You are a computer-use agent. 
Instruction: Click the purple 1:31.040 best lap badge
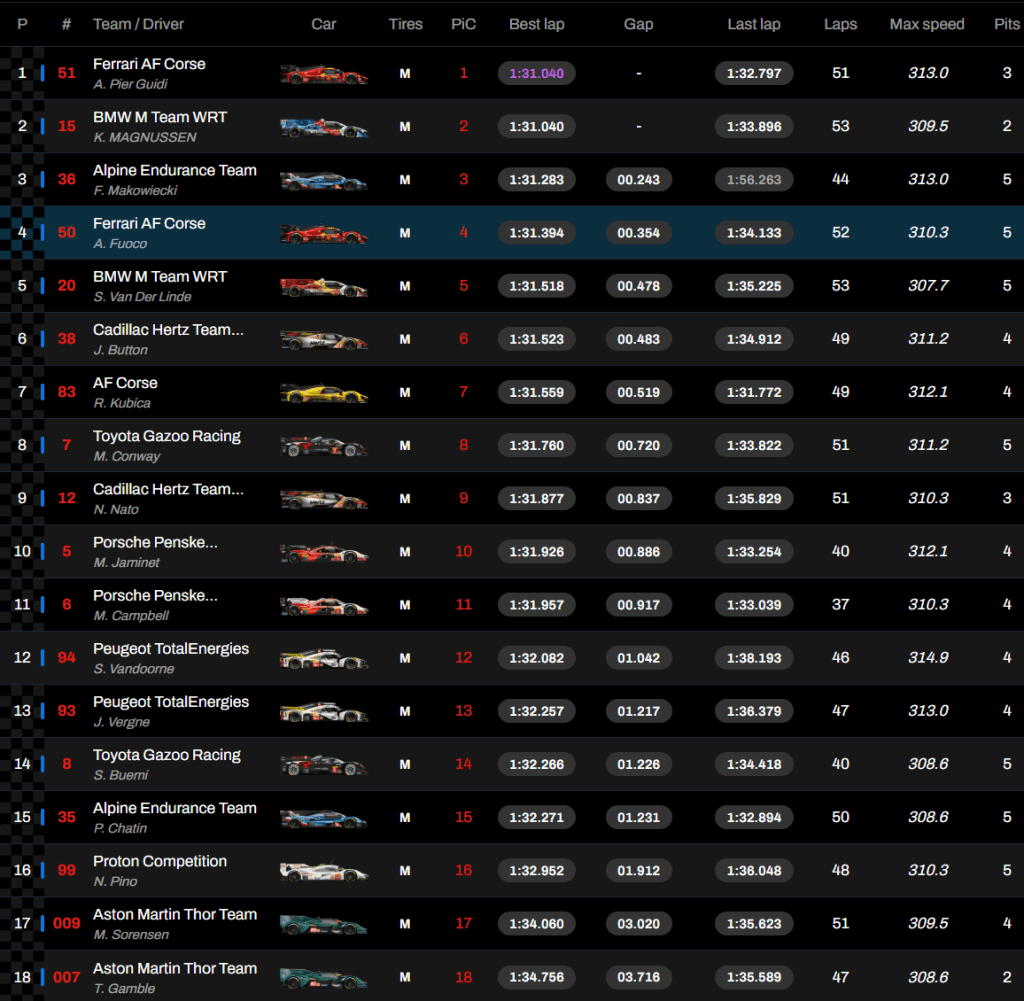[x=537, y=73]
